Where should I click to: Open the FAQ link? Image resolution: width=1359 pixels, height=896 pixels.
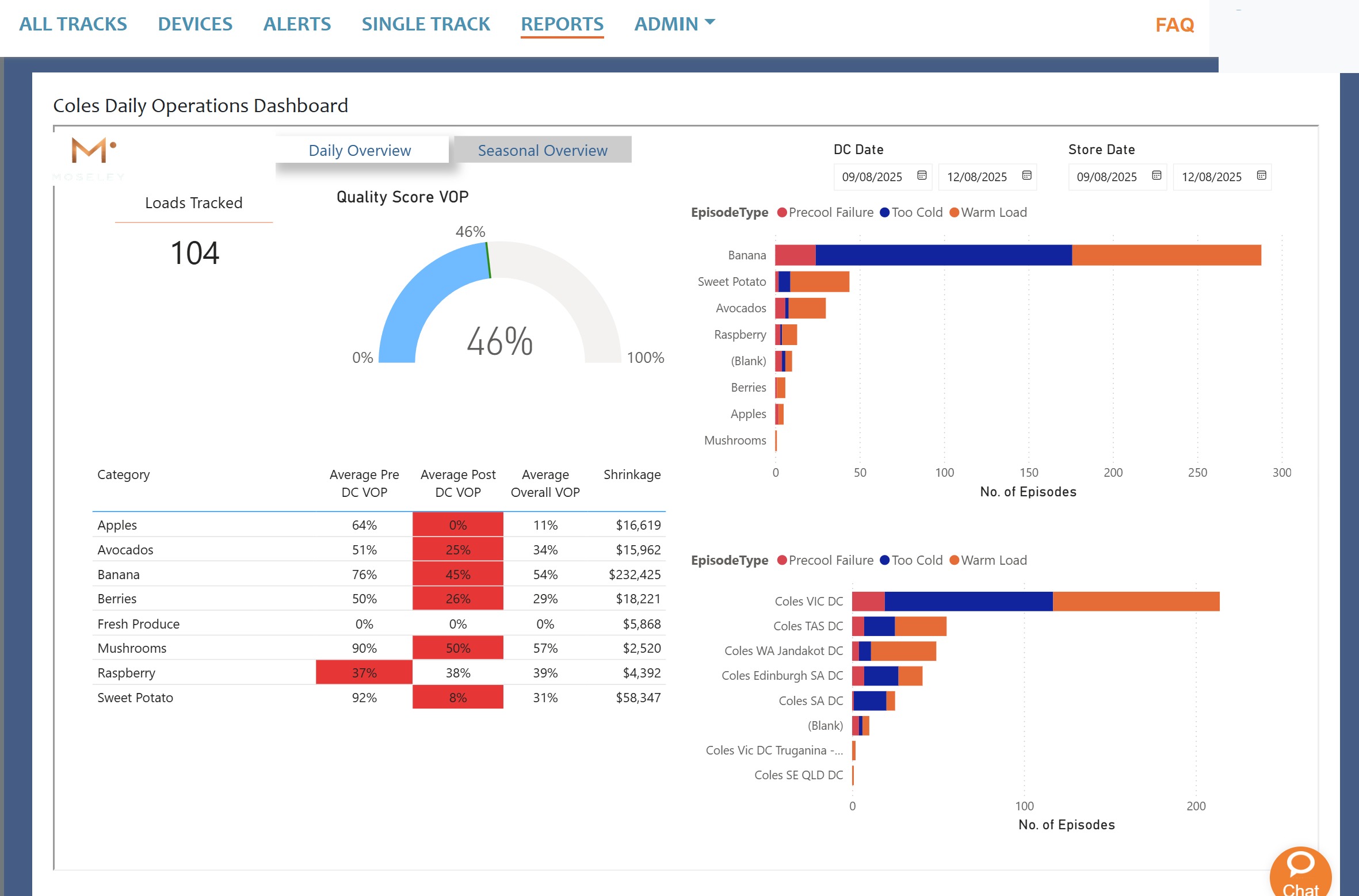(1175, 25)
